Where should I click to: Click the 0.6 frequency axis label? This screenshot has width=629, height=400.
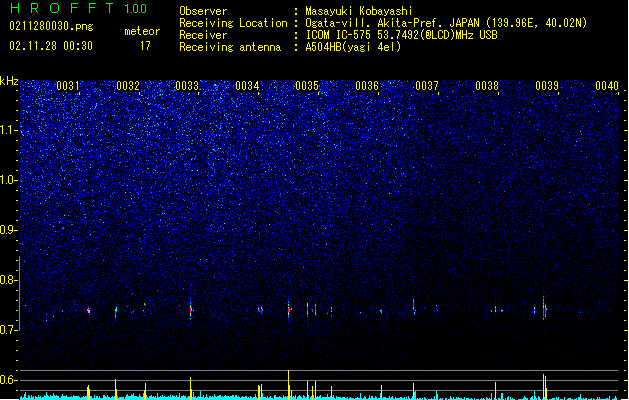[x=8, y=380]
